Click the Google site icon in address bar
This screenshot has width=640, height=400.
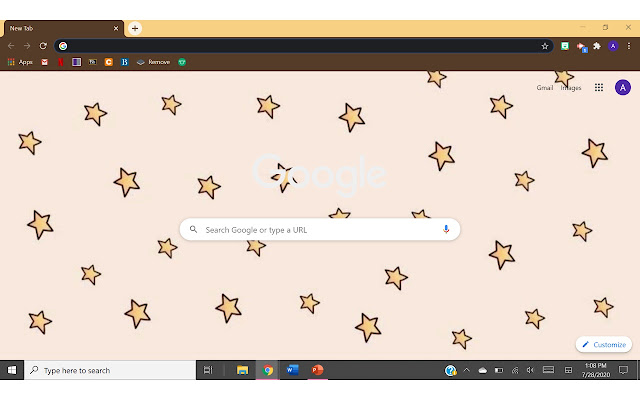pos(63,46)
